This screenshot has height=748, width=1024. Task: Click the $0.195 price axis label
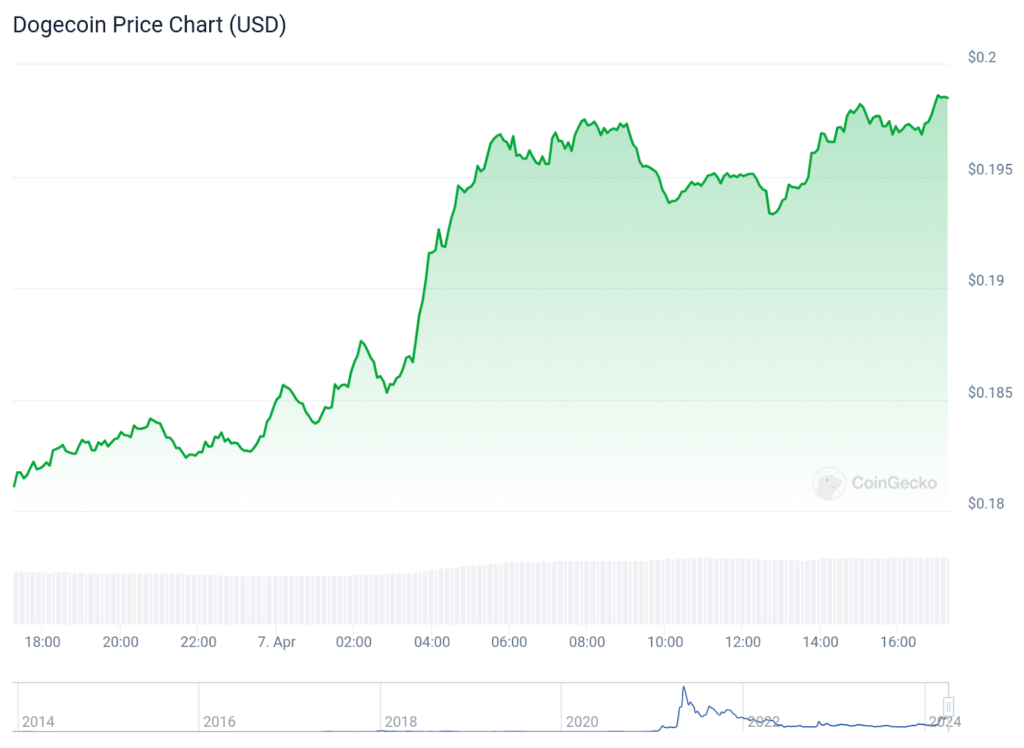pos(990,169)
